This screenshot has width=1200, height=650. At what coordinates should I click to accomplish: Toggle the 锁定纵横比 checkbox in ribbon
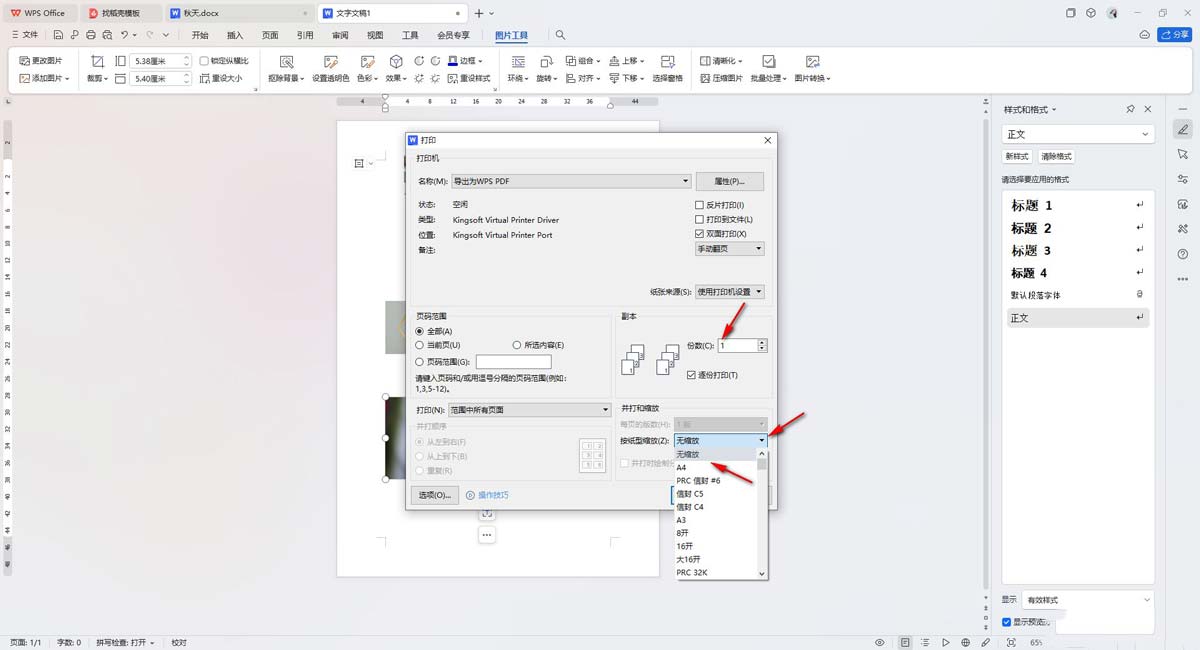203,61
